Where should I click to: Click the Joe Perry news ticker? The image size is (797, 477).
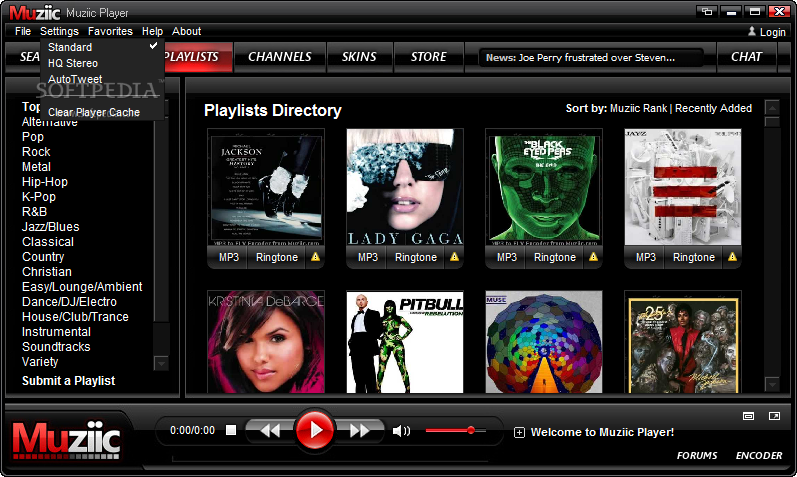[590, 57]
